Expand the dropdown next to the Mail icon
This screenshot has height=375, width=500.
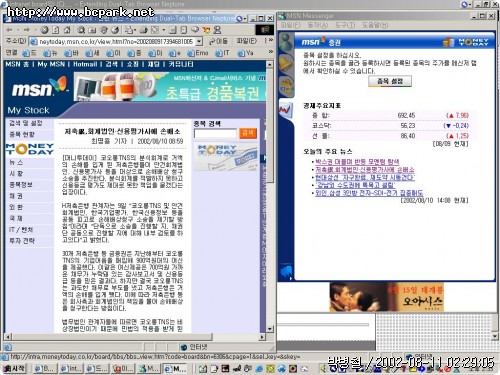point(135,30)
